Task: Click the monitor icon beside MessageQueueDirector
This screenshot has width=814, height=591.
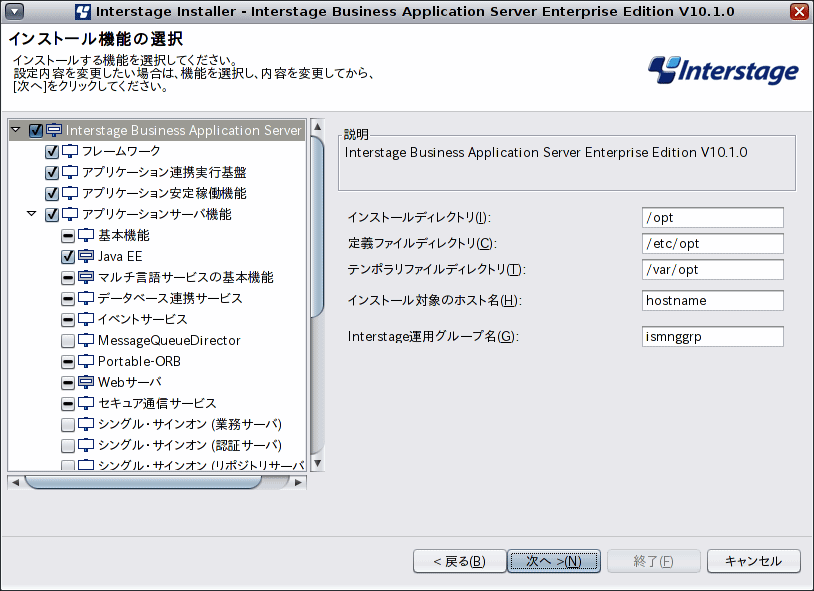Action: 86,340
